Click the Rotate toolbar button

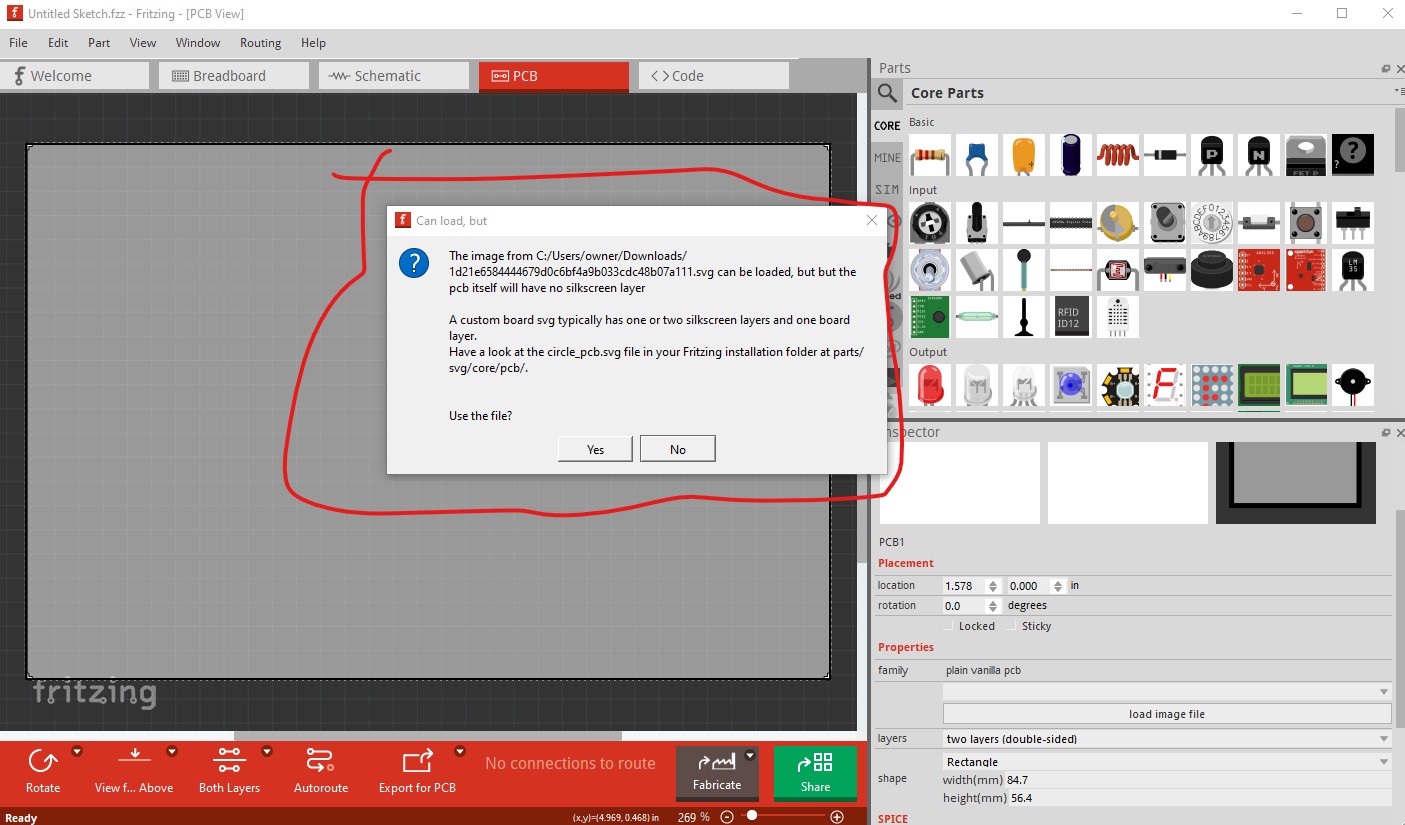(x=43, y=770)
